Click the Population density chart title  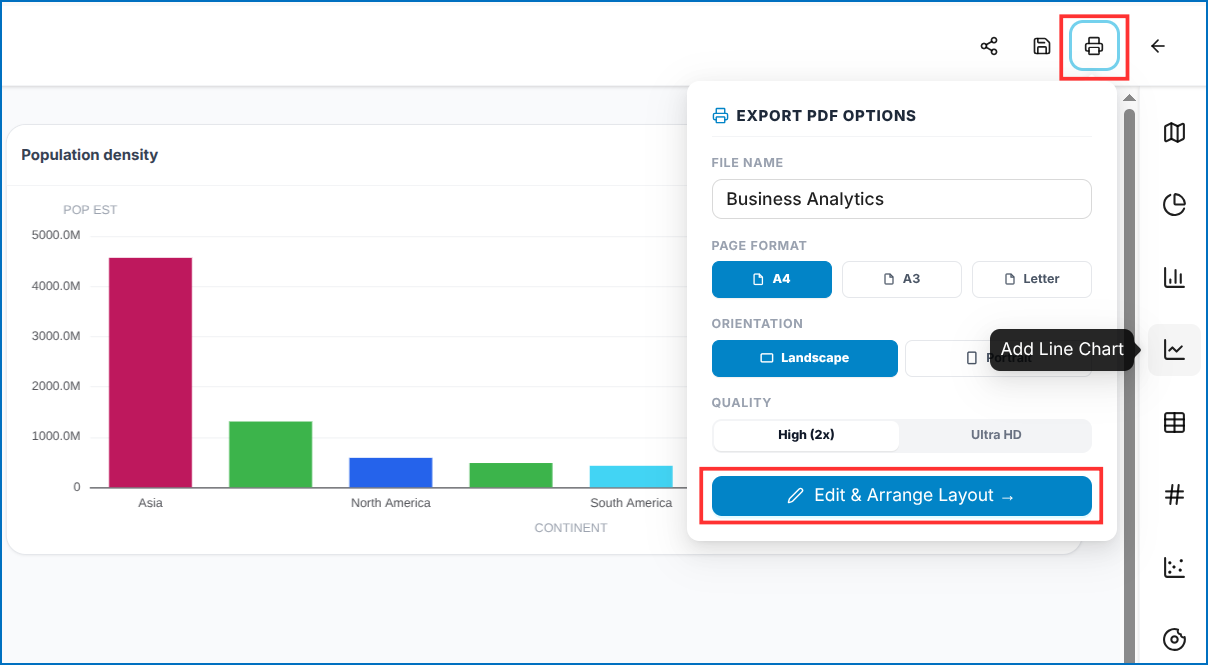coord(89,155)
